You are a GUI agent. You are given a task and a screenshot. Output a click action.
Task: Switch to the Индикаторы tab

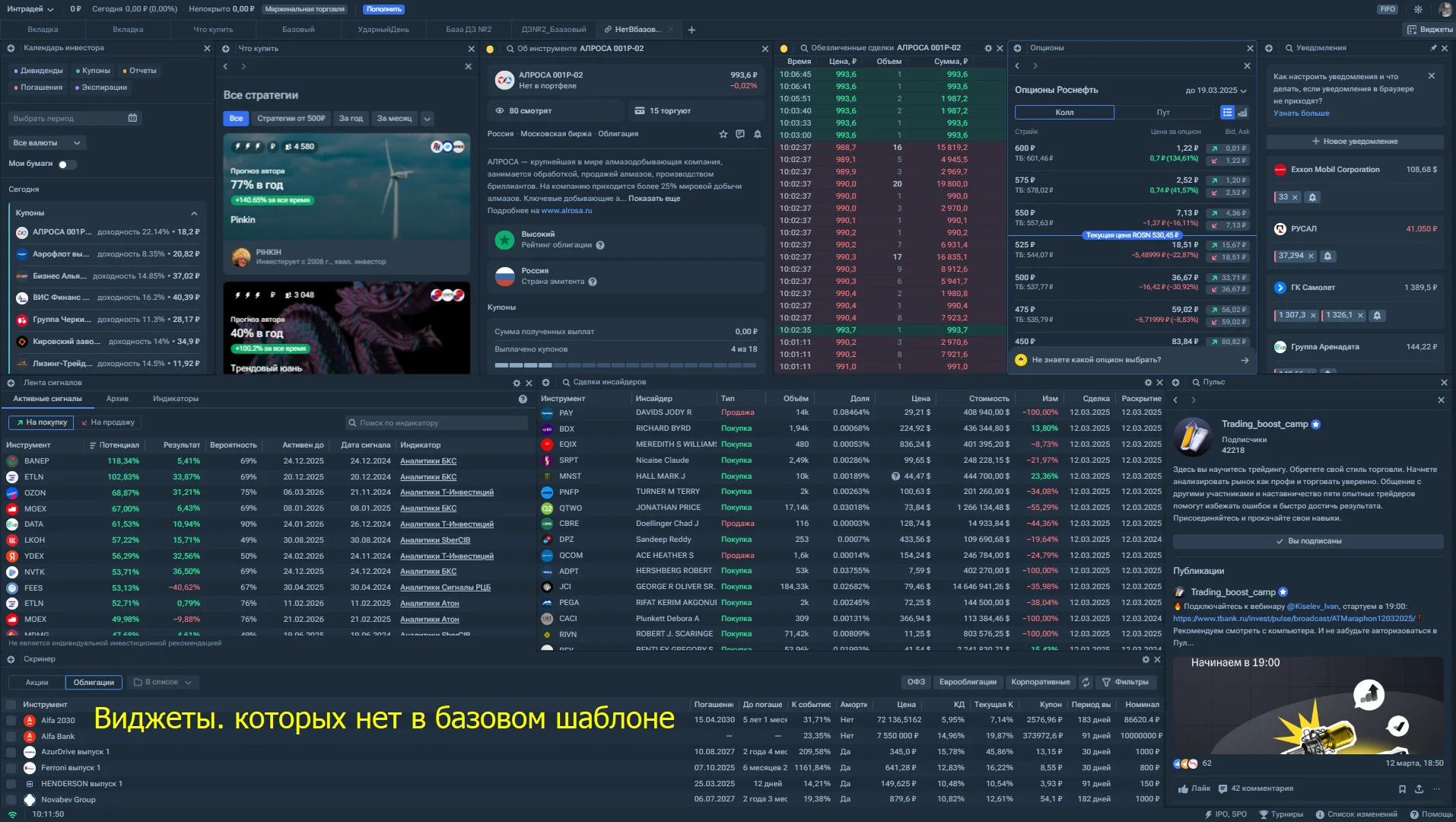click(x=176, y=399)
